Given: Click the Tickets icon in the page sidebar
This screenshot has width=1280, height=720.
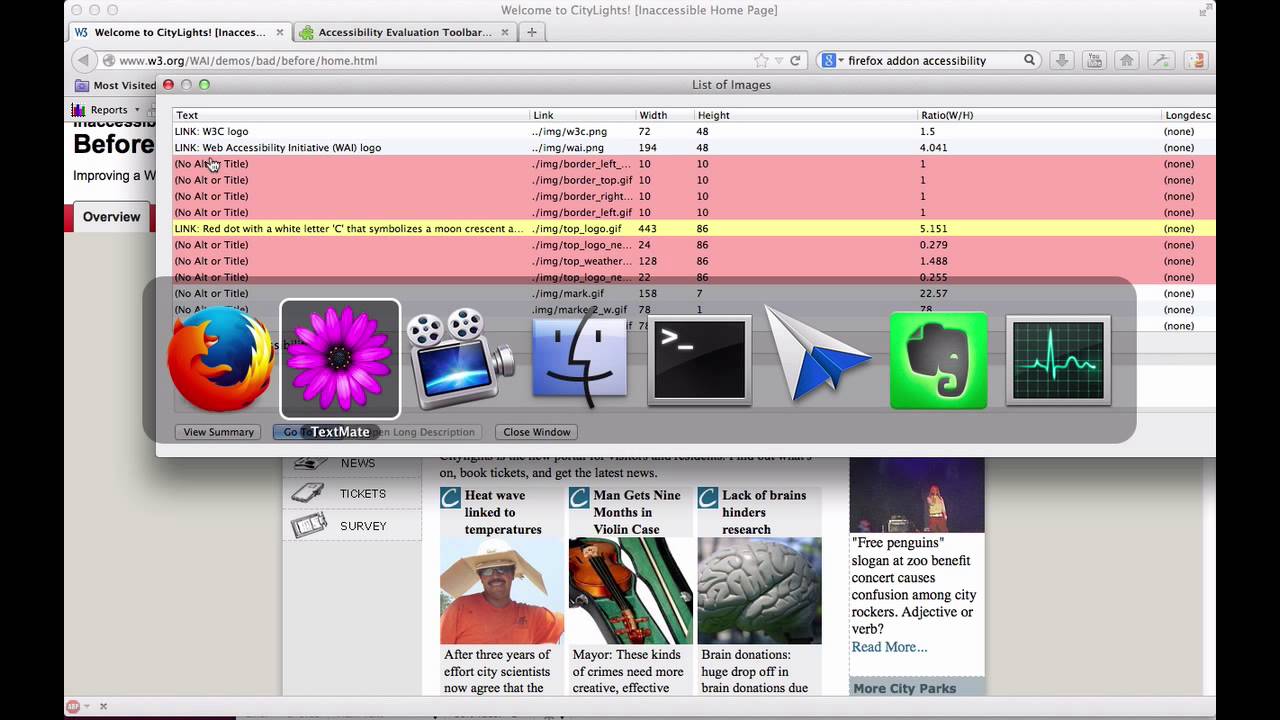Looking at the screenshot, I should tap(308, 493).
